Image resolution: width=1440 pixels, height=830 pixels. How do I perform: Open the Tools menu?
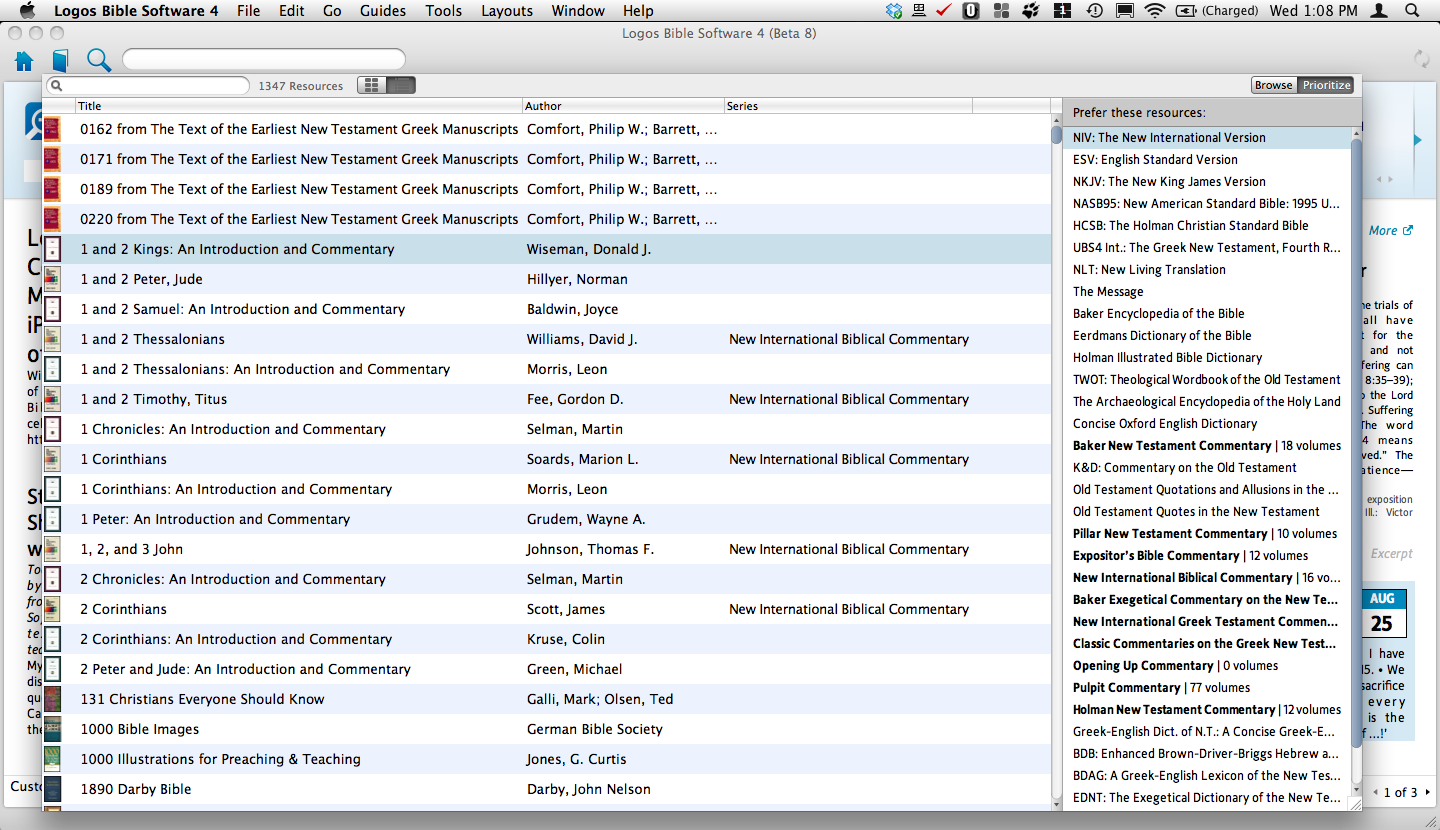point(444,11)
